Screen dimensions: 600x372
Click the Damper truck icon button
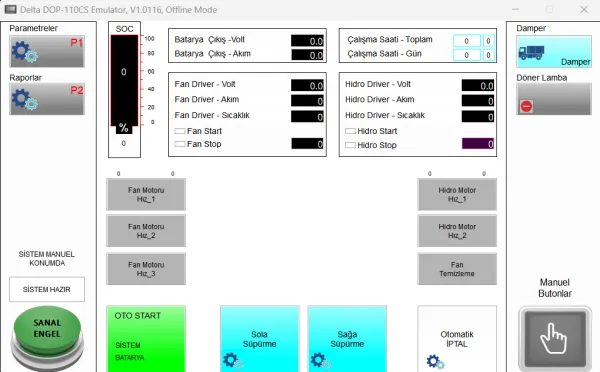click(554, 52)
